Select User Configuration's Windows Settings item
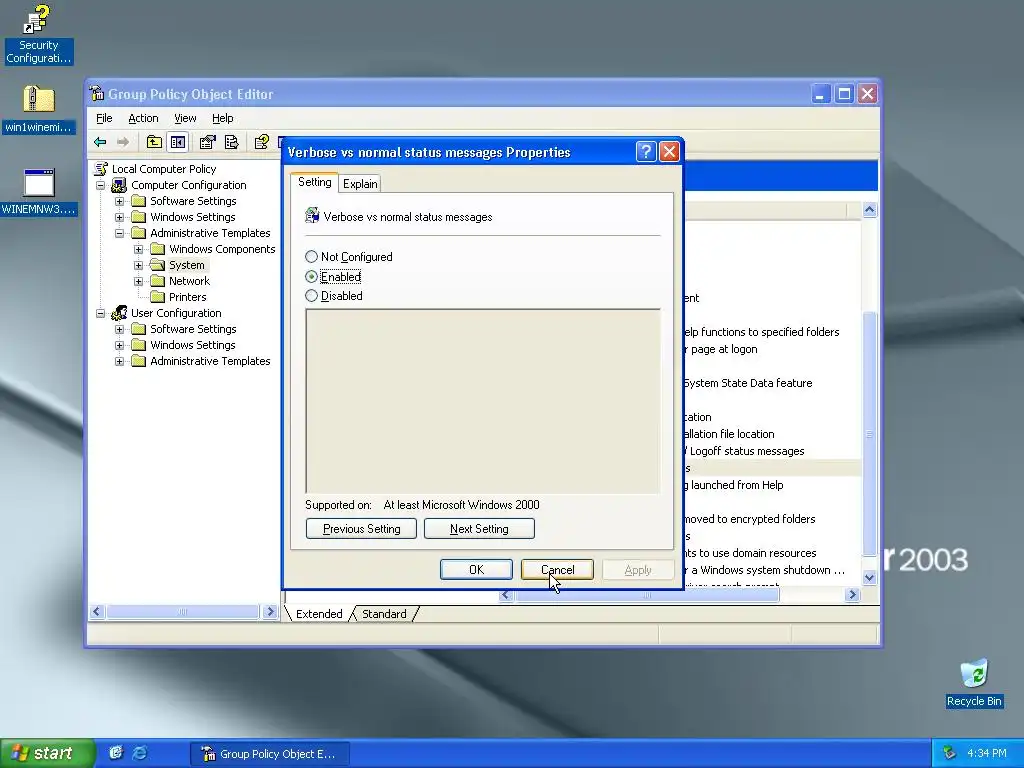Viewport: 1024px width, 768px height. click(193, 345)
